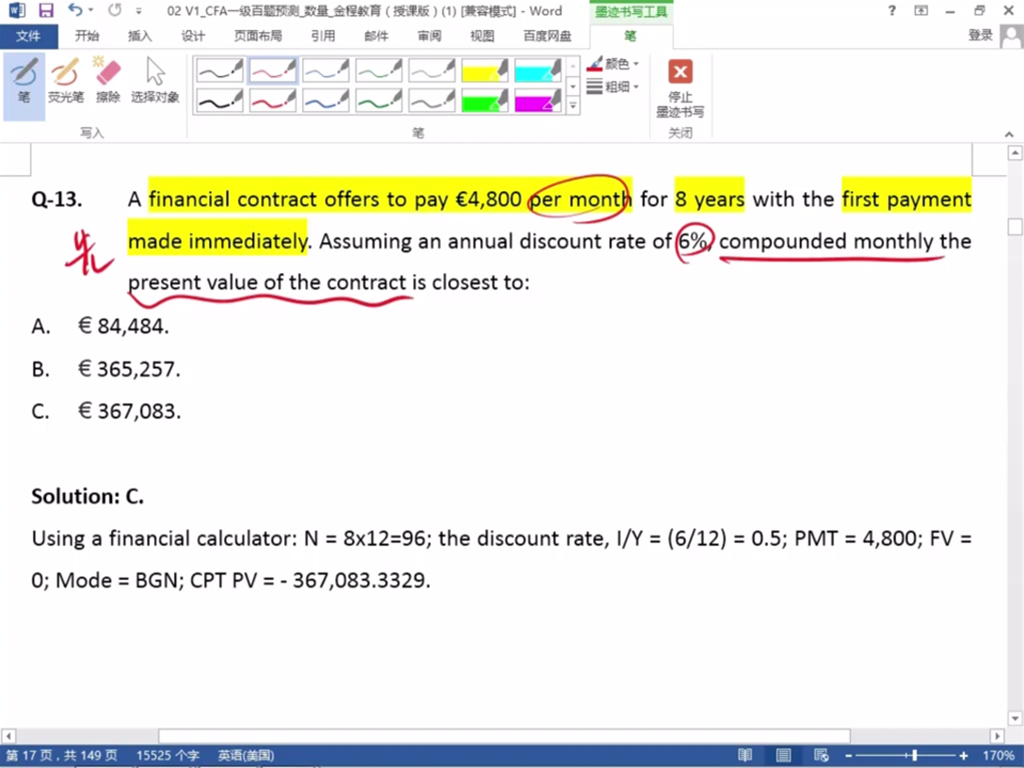Switch to the Insert (插入) ribbon tab
The image size is (1024, 768).
(x=140, y=36)
